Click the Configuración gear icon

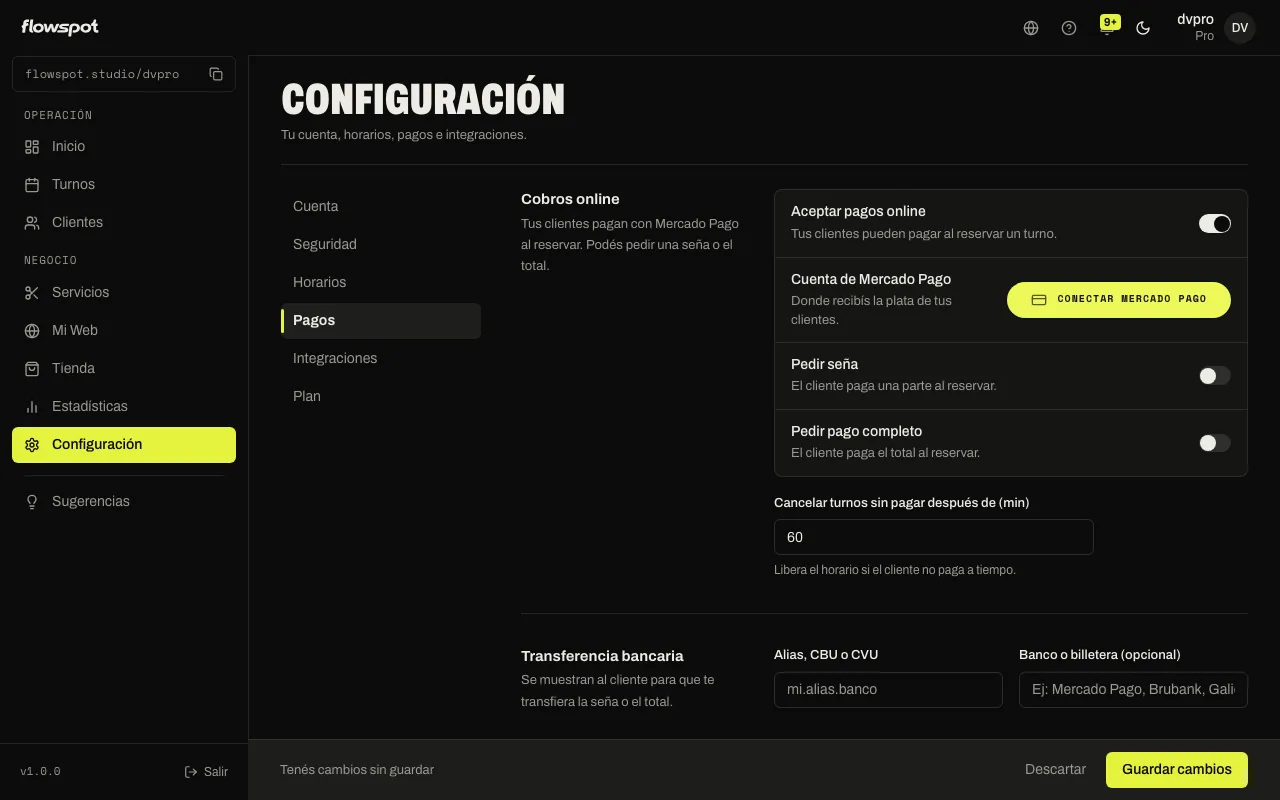[32, 445]
